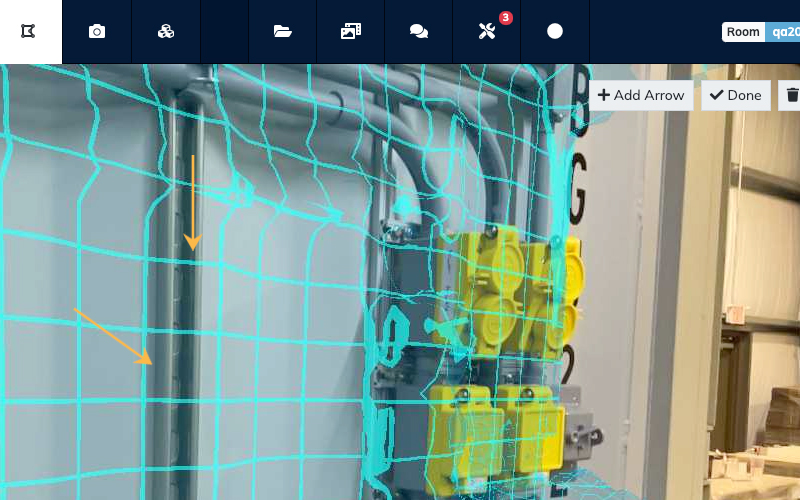Click the Room label
800x500 pixels.
tap(743, 32)
